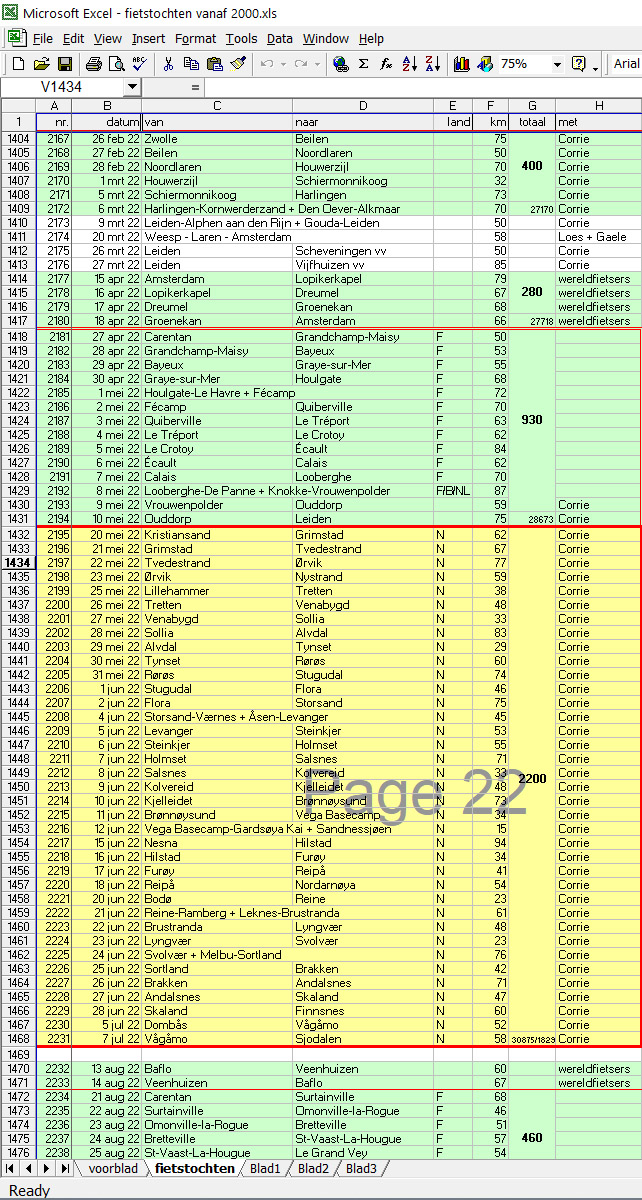Jump to first sheet tab arrow
Image resolution: width=642 pixels, height=1200 pixels.
click(12, 1168)
